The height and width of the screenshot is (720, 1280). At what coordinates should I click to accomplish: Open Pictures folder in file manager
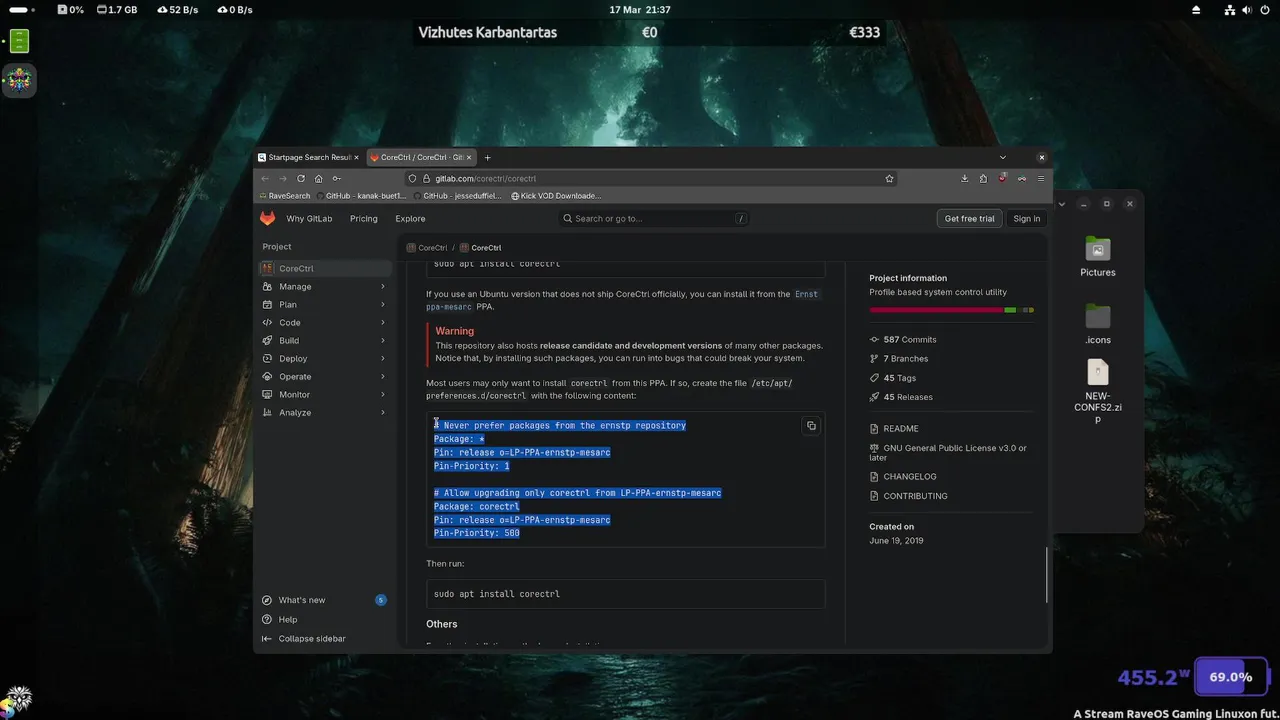1097,257
